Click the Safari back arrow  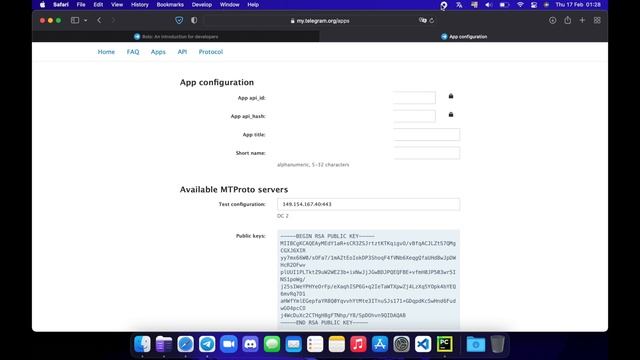pos(99,20)
